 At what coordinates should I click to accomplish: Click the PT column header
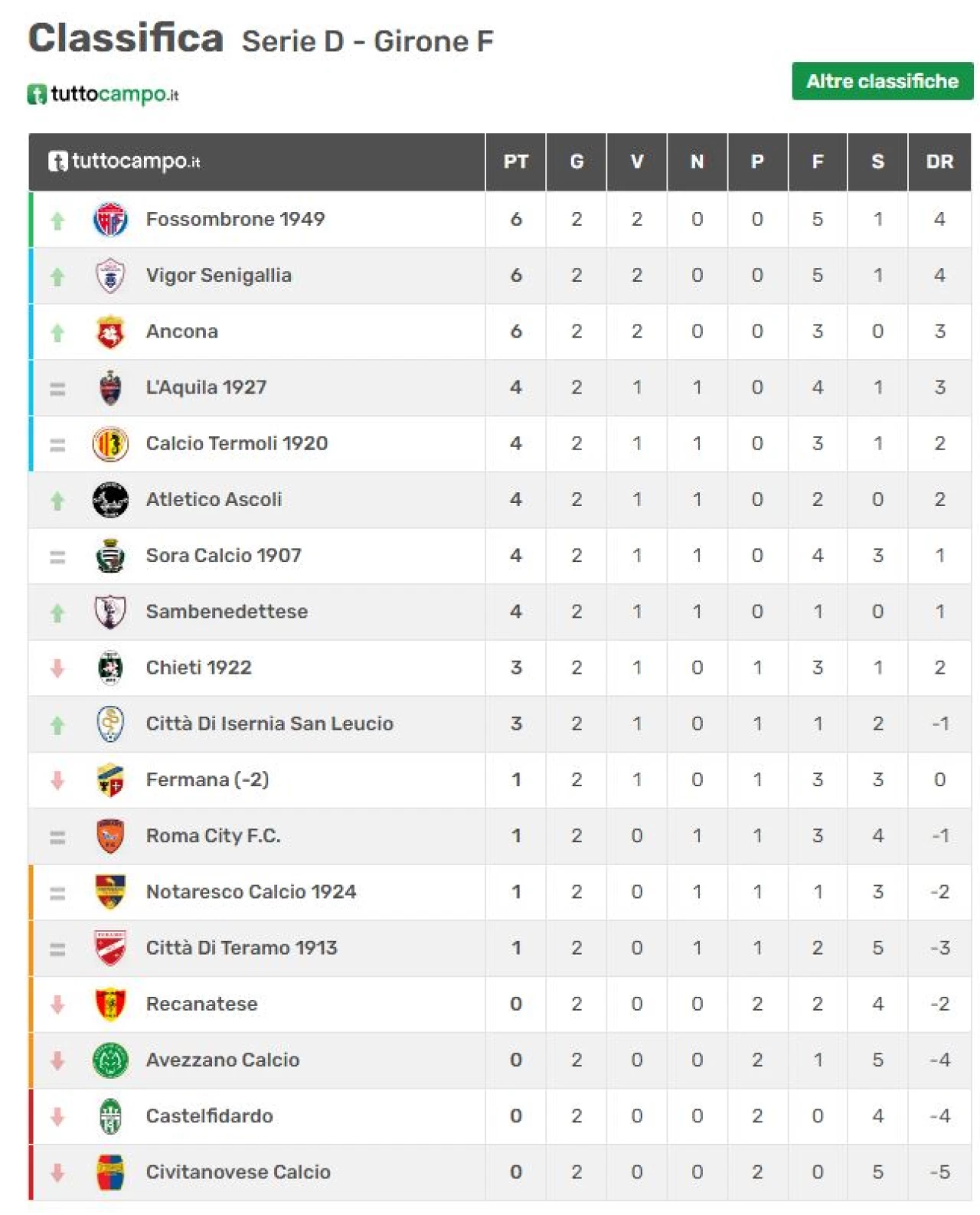tap(515, 162)
